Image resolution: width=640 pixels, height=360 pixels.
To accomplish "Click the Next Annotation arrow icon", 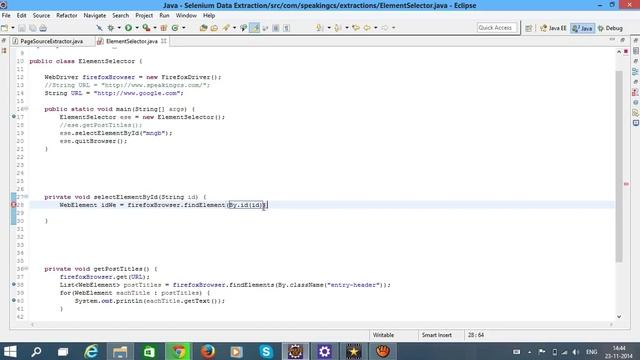I will pos(319,28).
